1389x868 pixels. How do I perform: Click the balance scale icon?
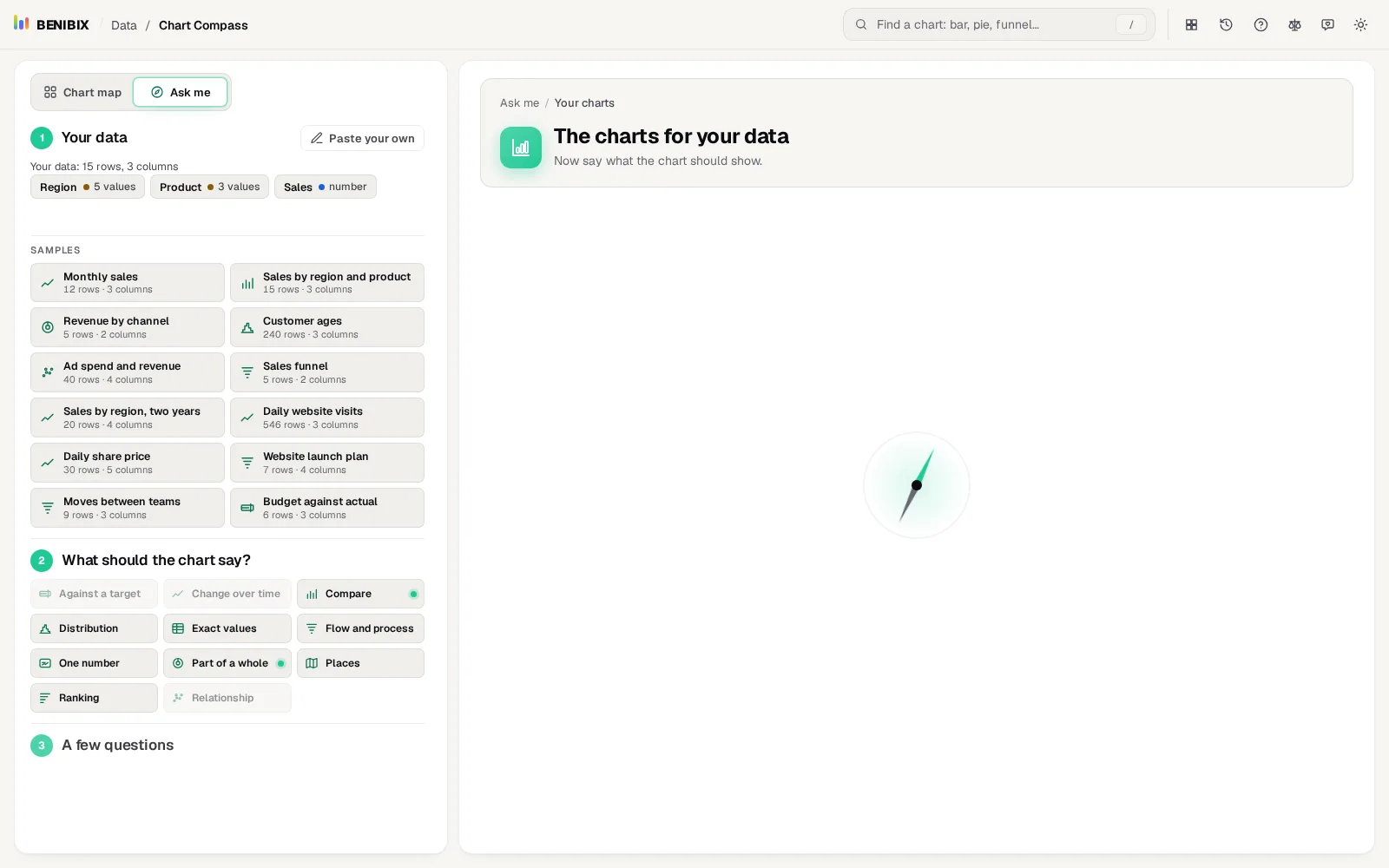(x=1294, y=25)
